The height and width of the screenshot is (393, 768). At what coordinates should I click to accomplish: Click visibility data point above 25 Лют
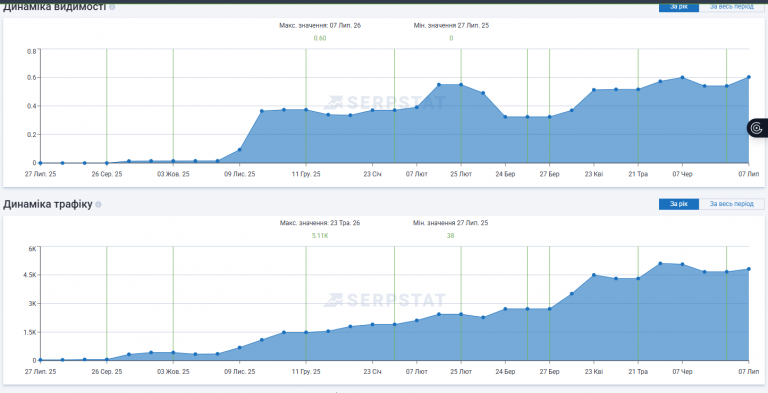461,85
